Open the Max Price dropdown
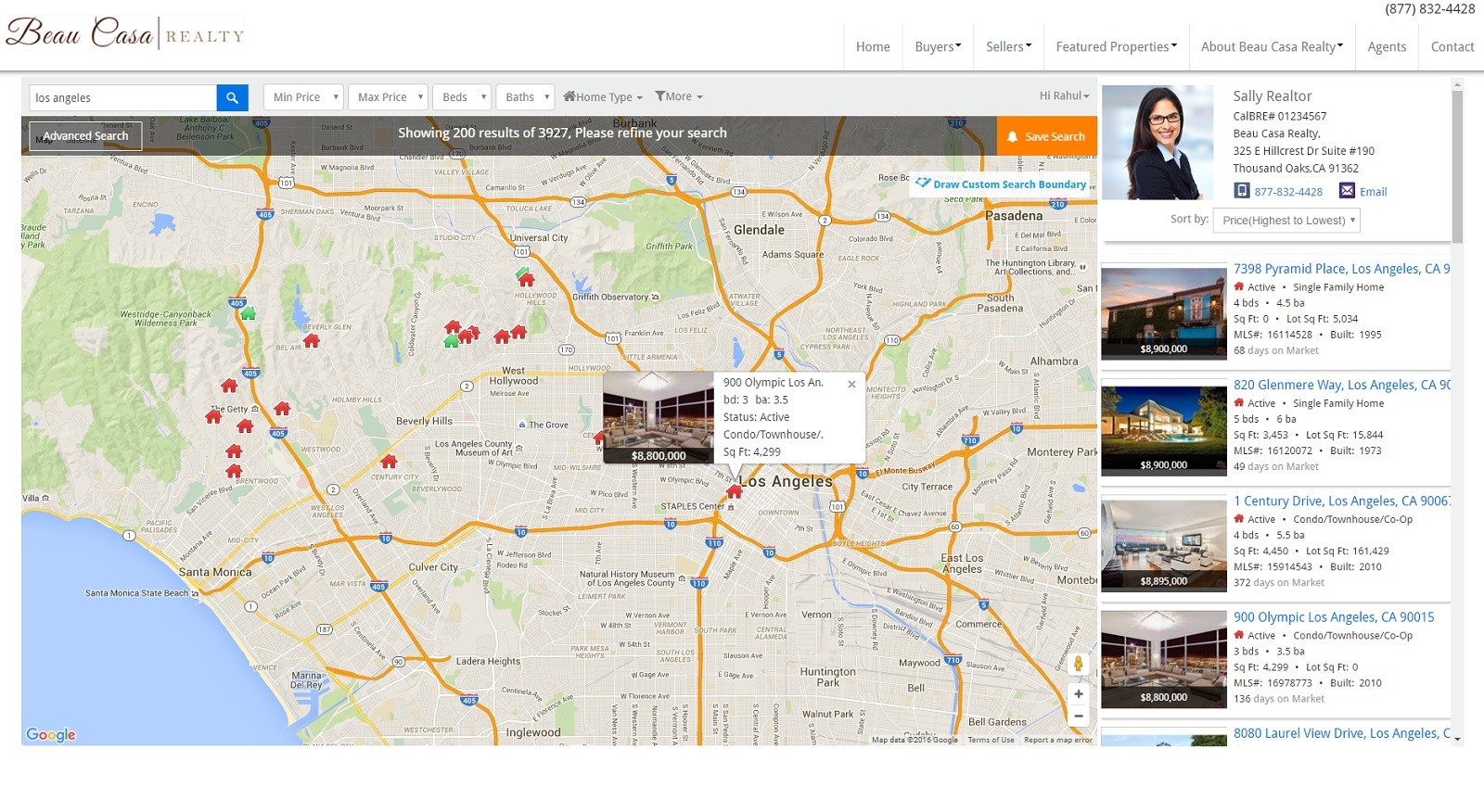Image resolution: width=1484 pixels, height=812 pixels. pyautogui.click(x=388, y=97)
